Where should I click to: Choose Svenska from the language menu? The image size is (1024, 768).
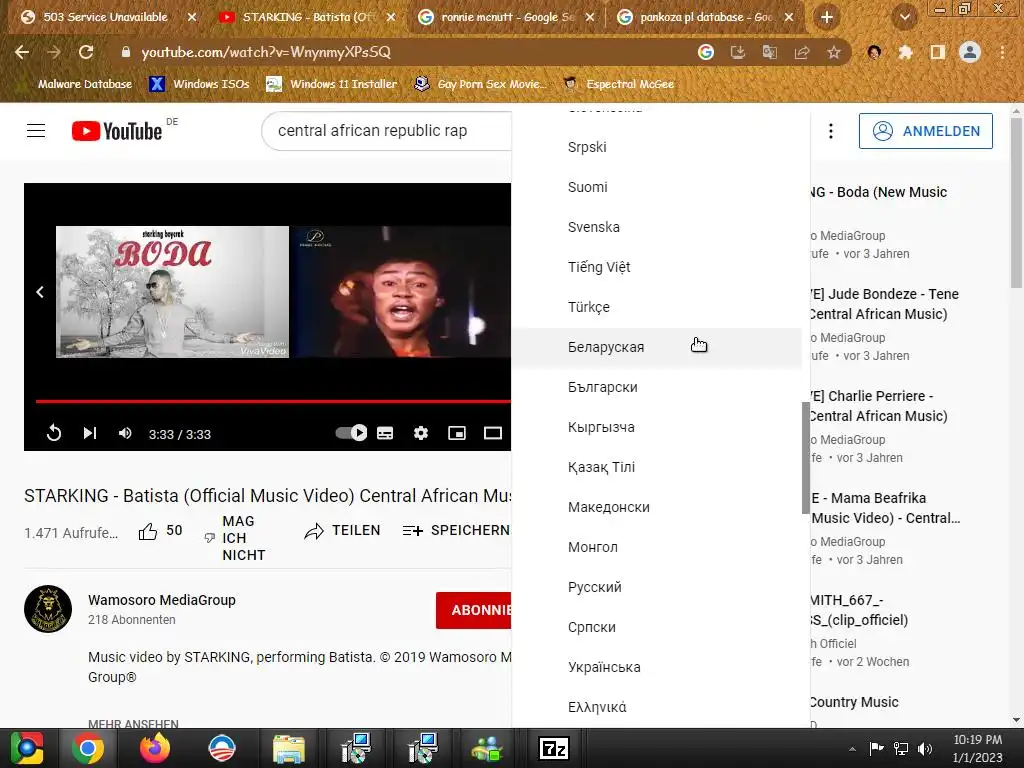tap(656, 227)
